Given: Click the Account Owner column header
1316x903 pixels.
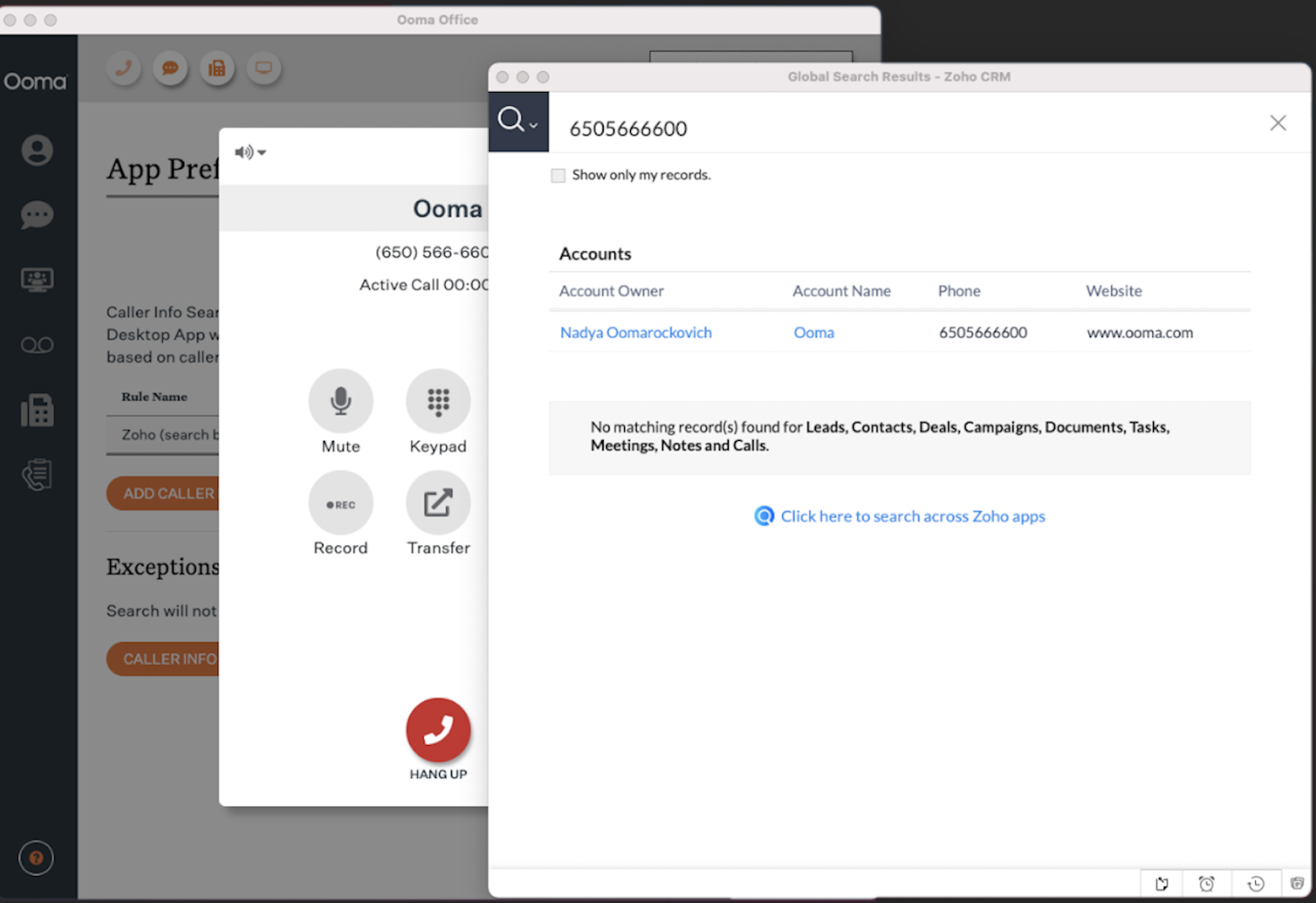Looking at the screenshot, I should [611, 291].
